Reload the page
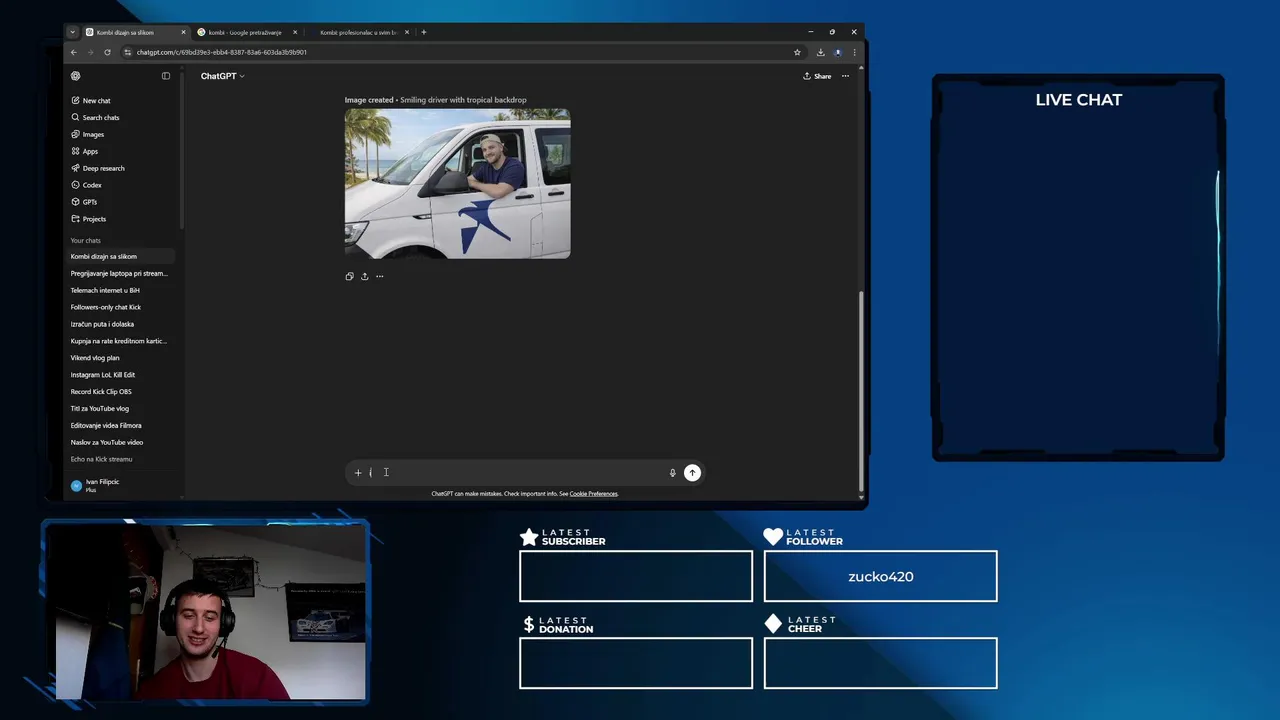Viewport: 1280px width, 720px height. [x=107, y=53]
